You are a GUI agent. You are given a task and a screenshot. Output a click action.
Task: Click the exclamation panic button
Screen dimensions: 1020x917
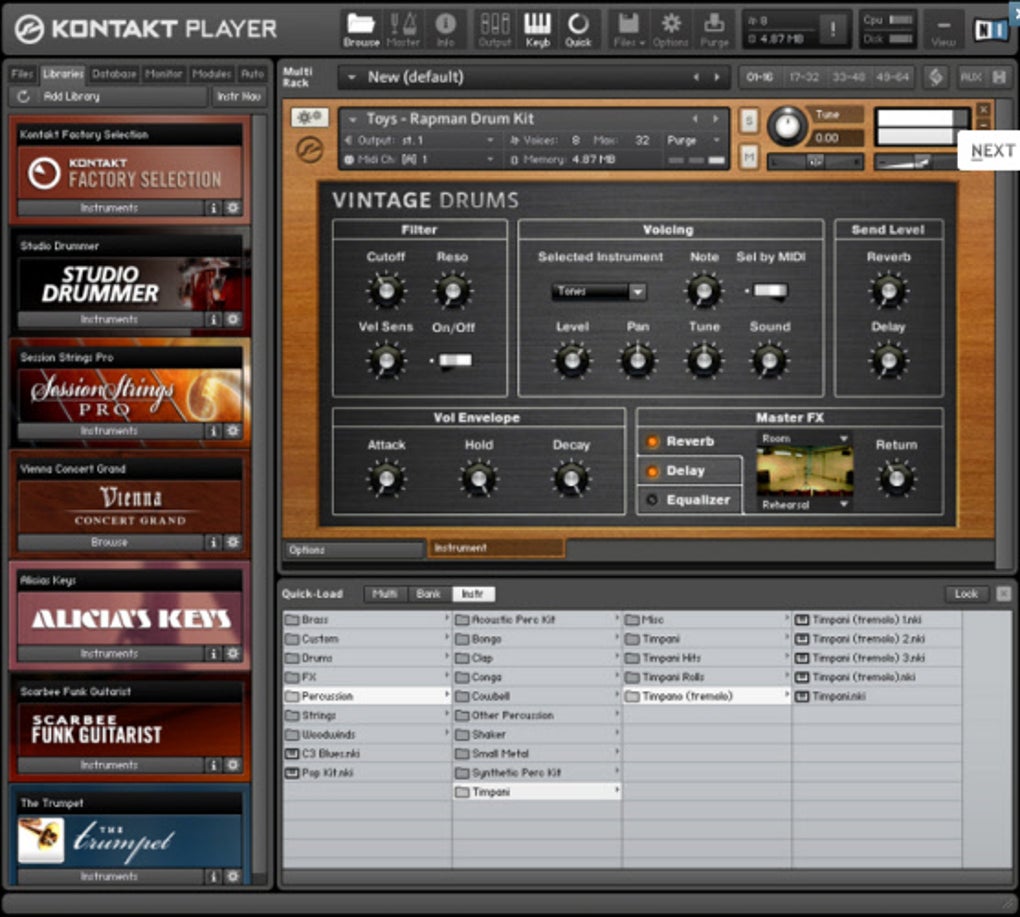click(832, 29)
